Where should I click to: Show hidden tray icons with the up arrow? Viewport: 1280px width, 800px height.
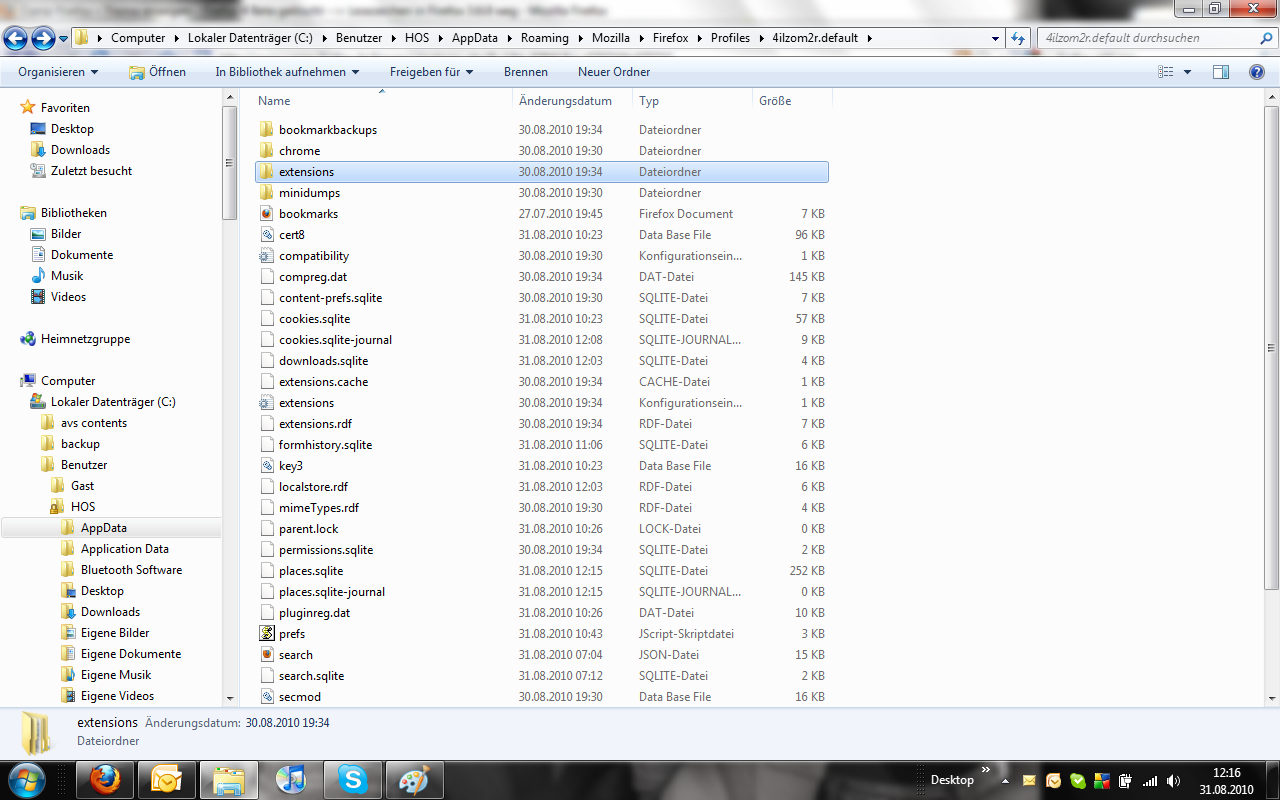1005,781
